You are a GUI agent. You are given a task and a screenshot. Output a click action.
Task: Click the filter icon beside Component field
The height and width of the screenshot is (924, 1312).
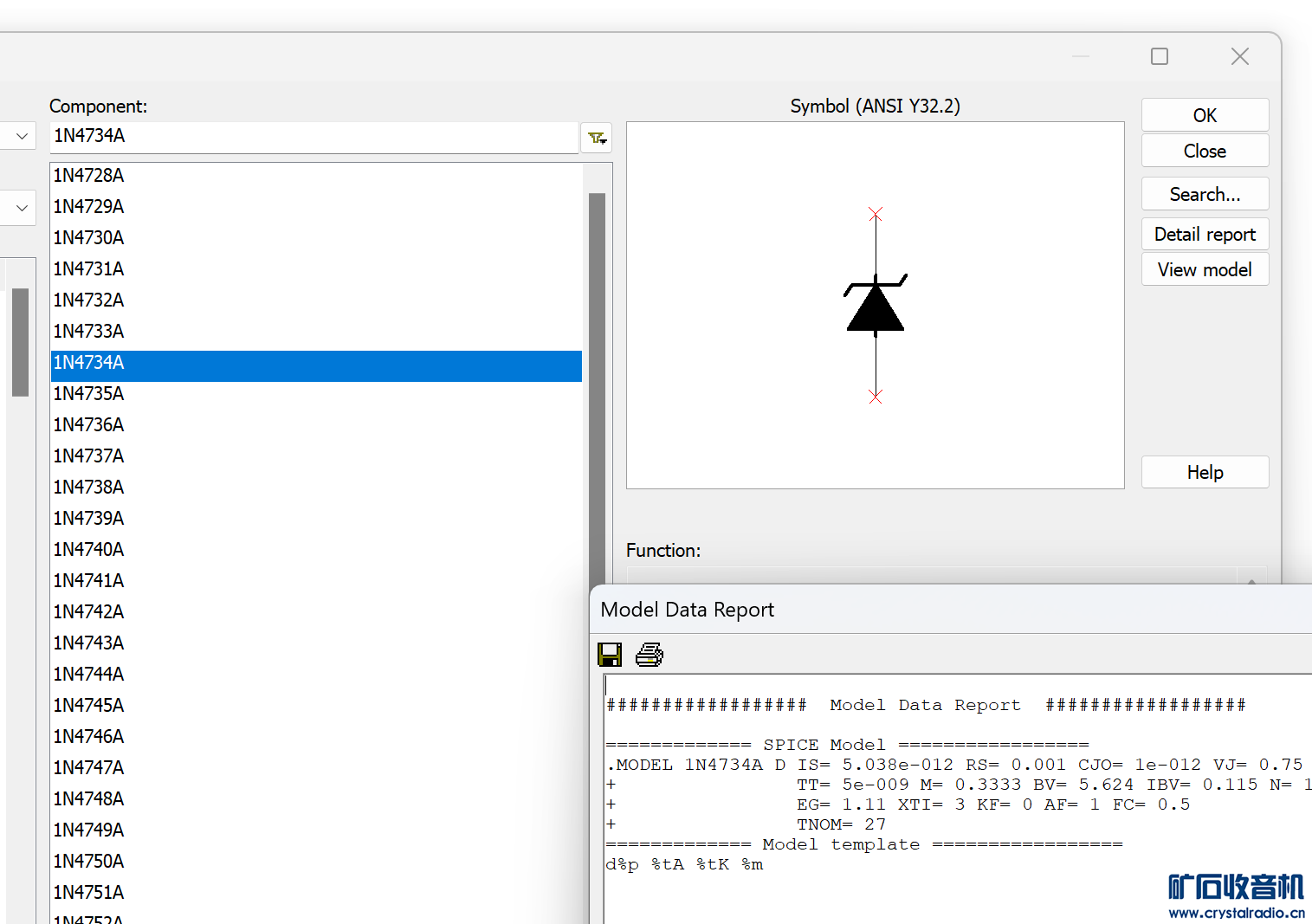pos(597,138)
